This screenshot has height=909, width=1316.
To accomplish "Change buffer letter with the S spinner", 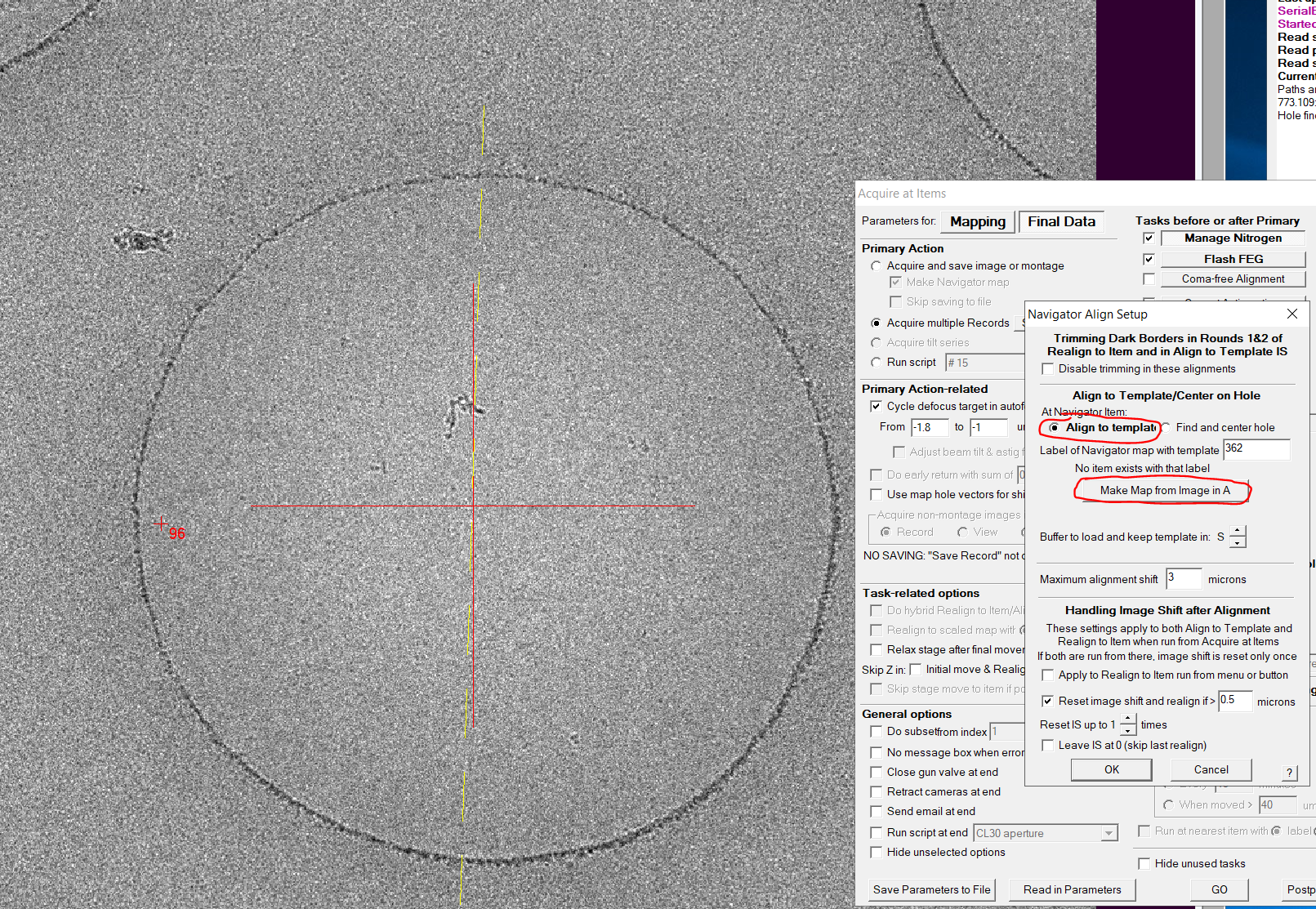I will click(1238, 537).
